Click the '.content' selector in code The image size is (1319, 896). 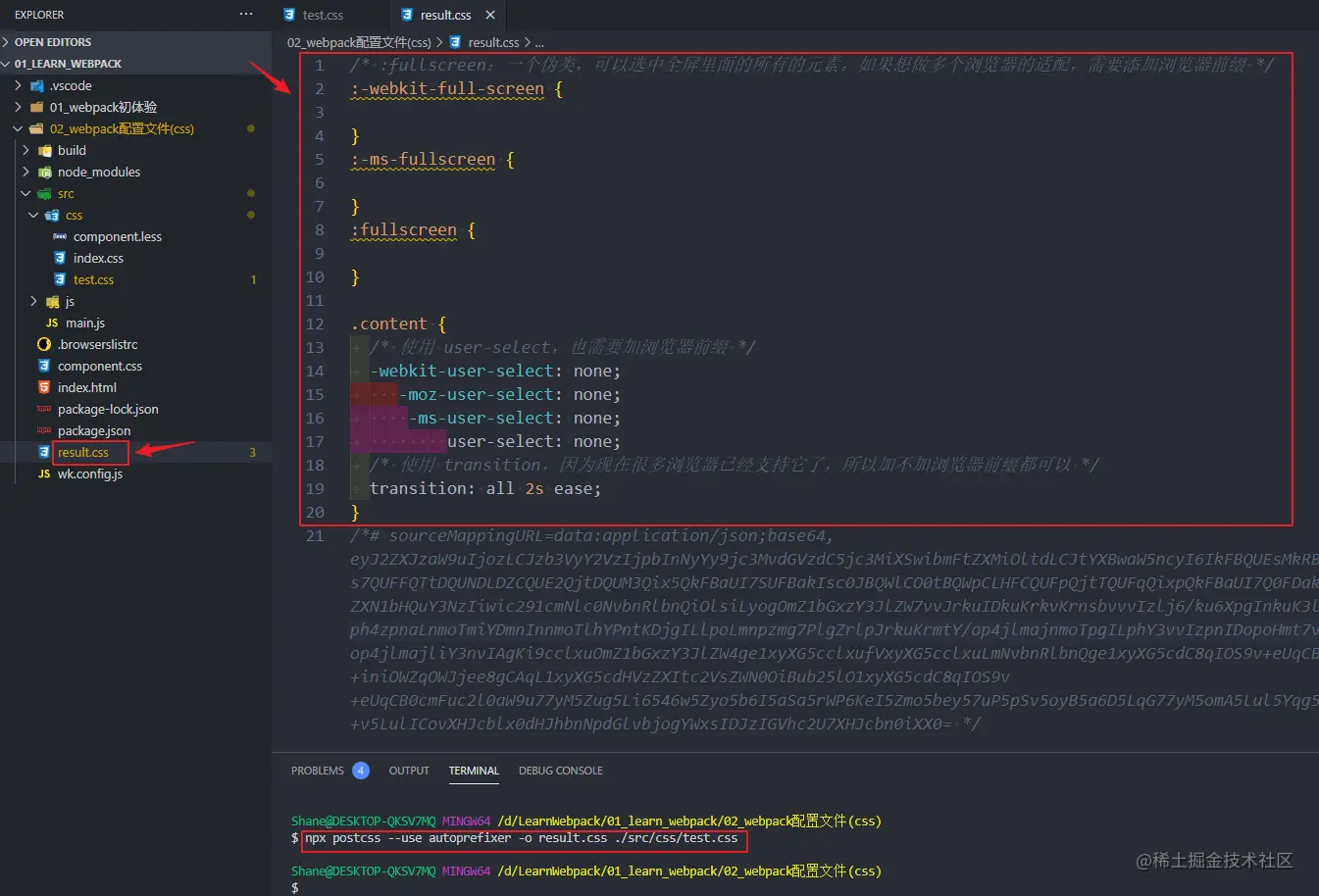pyautogui.click(x=389, y=324)
